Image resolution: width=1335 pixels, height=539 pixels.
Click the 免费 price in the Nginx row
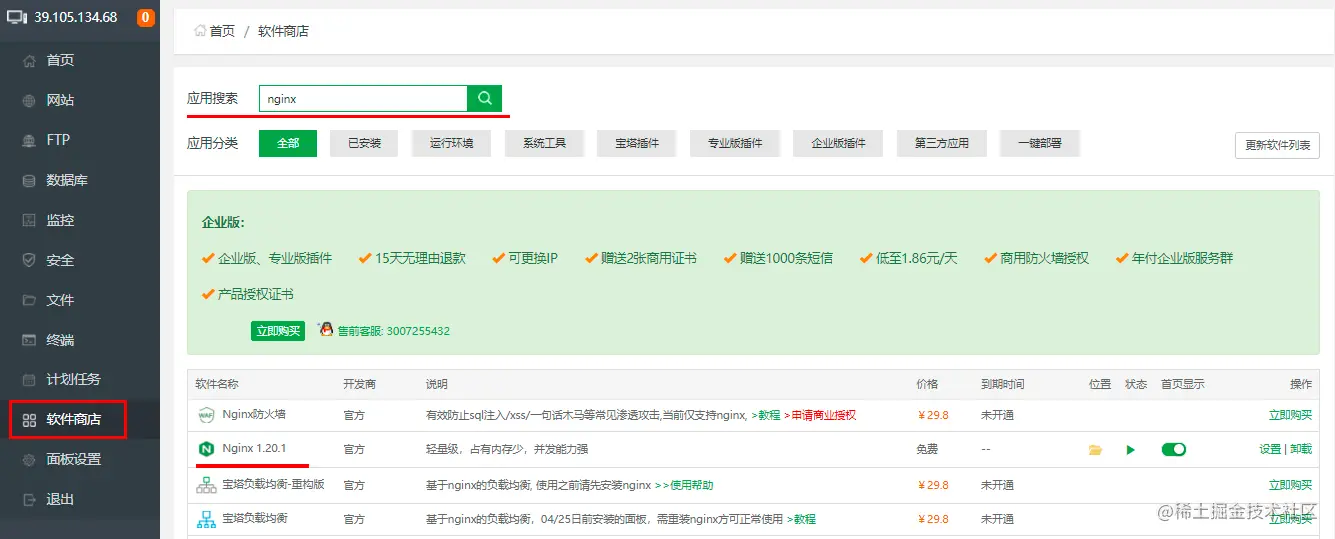[927, 450]
